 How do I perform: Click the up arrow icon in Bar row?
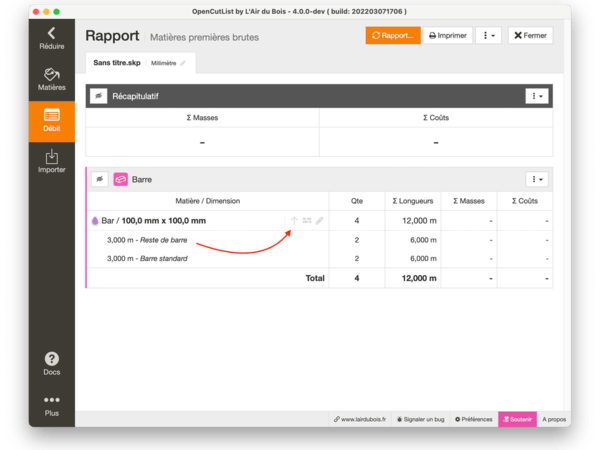point(294,221)
